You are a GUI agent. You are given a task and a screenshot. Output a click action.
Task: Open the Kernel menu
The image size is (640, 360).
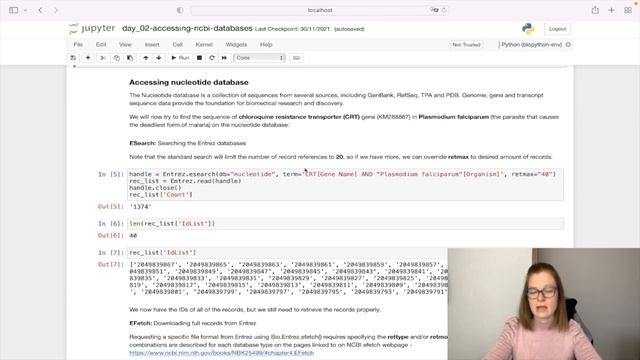[x=204, y=44]
